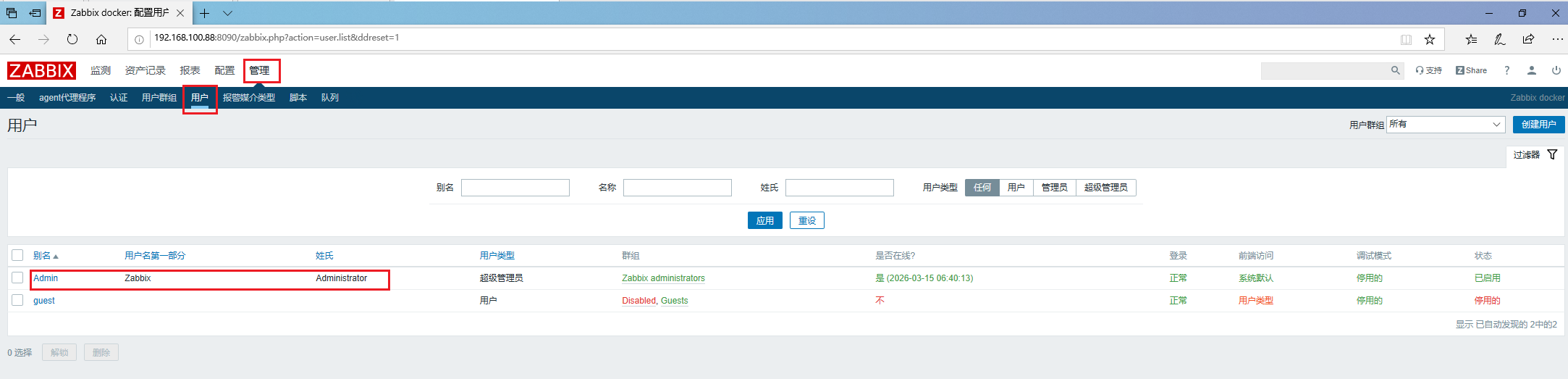
Task: Sort by 用户类型 column header
Action: point(497,256)
